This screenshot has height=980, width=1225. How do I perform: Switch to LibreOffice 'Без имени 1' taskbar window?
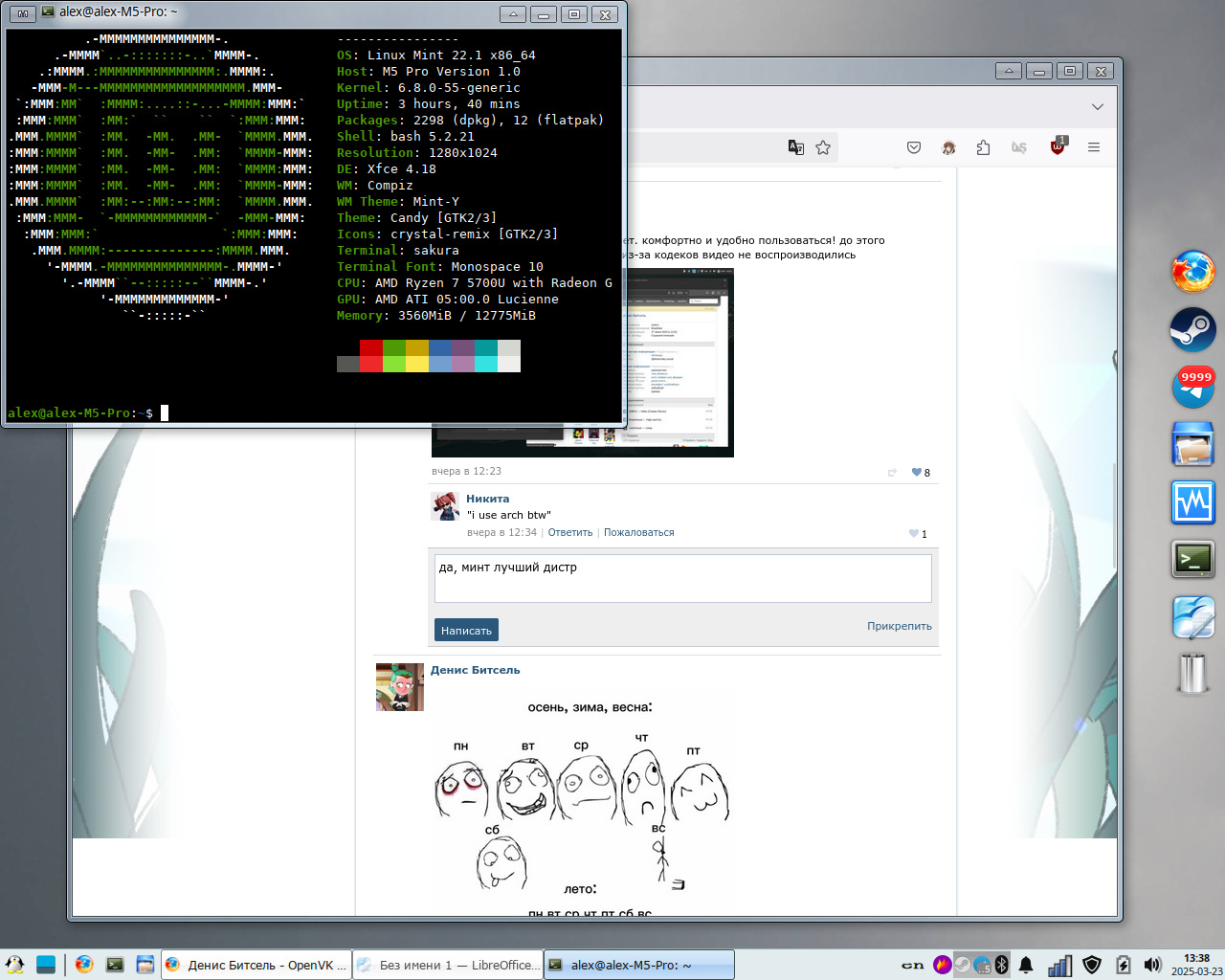click(448, 965)
